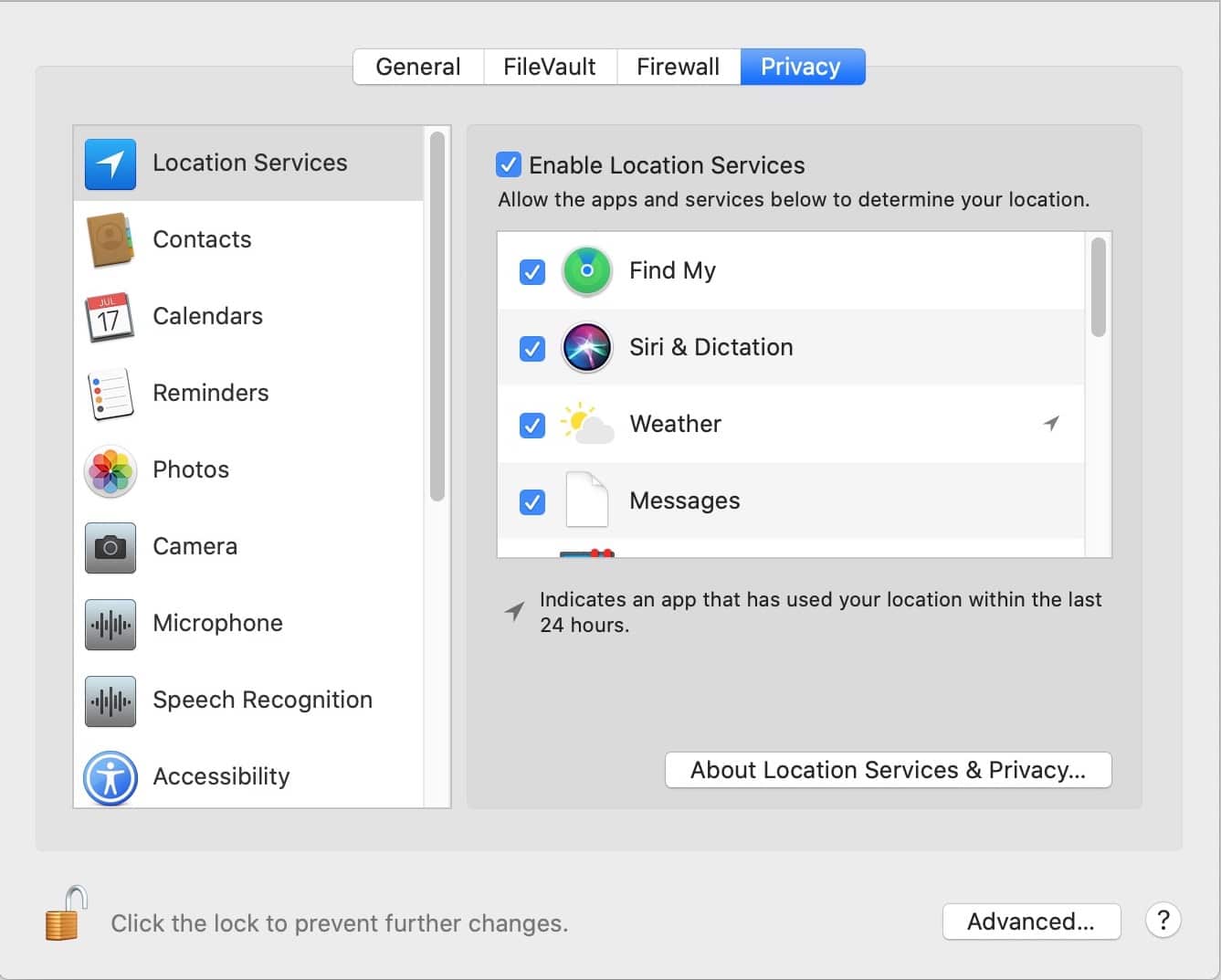This screenshot has height=980, width=1221.
Task: Uncheck the Messages location checkbox
Action: [532, 502]
